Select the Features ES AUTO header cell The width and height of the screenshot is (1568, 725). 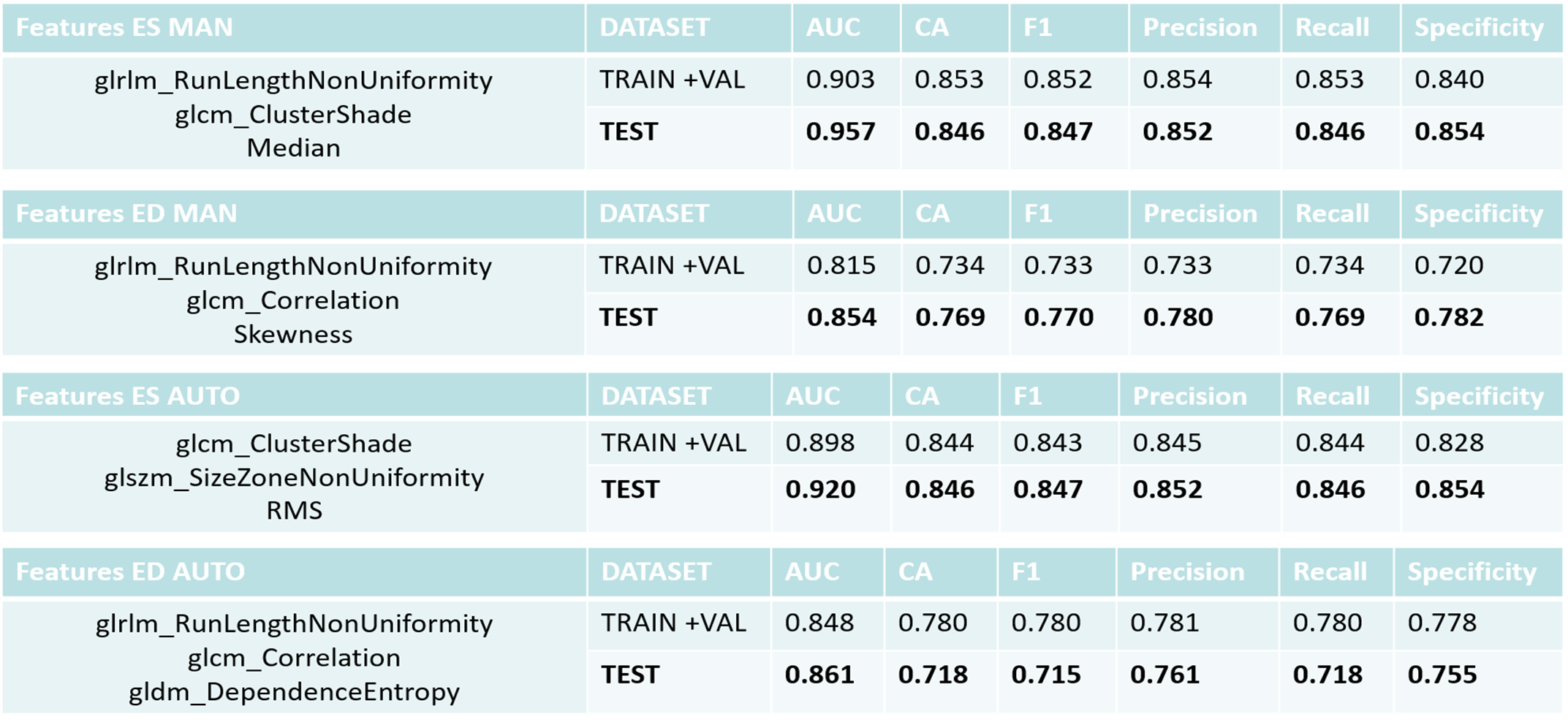pyautogui.click(x=128, y=396)
